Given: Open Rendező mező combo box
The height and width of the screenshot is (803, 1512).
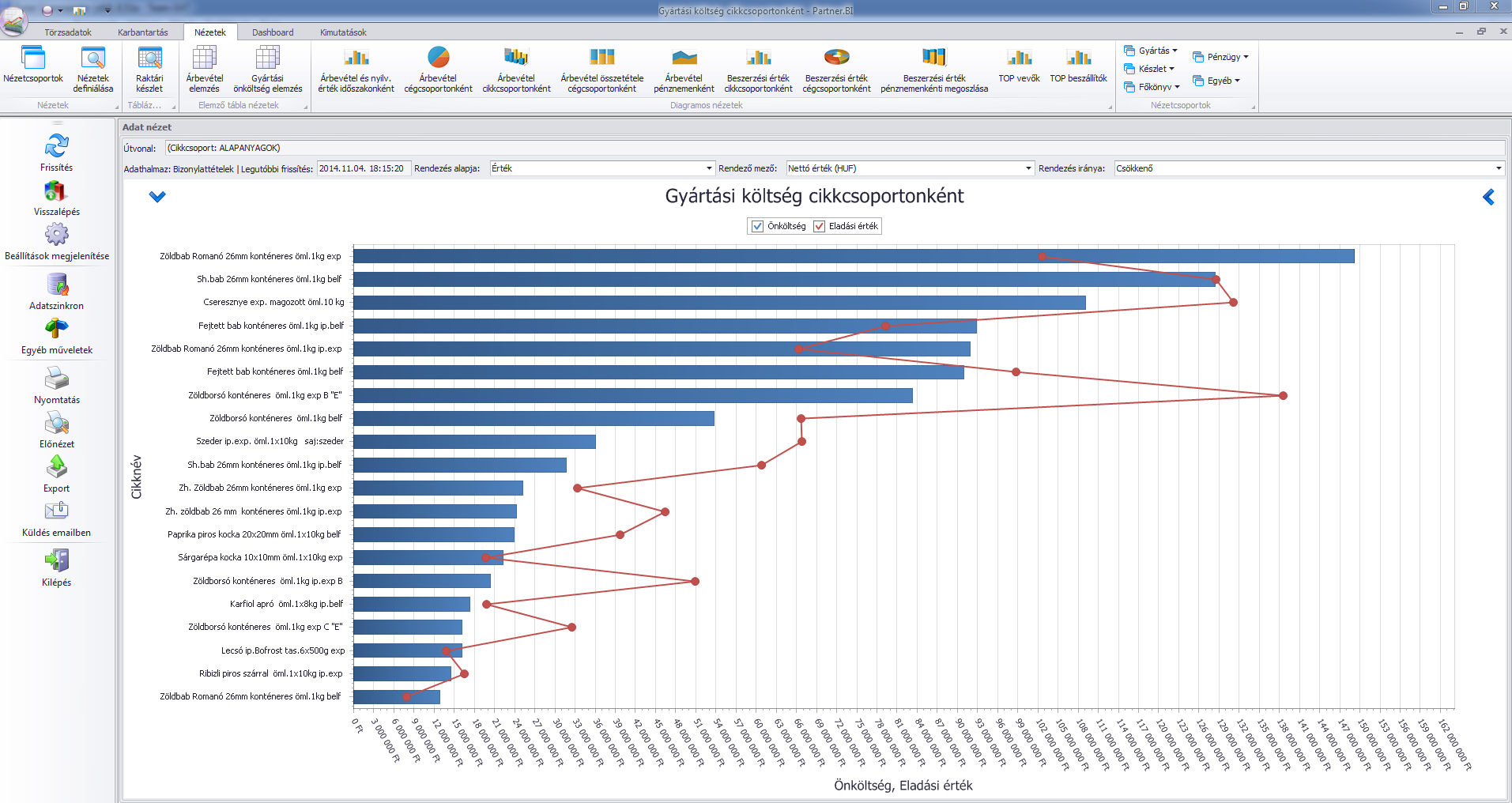Looking at the screenshot, I should click(x=911, y=168).
